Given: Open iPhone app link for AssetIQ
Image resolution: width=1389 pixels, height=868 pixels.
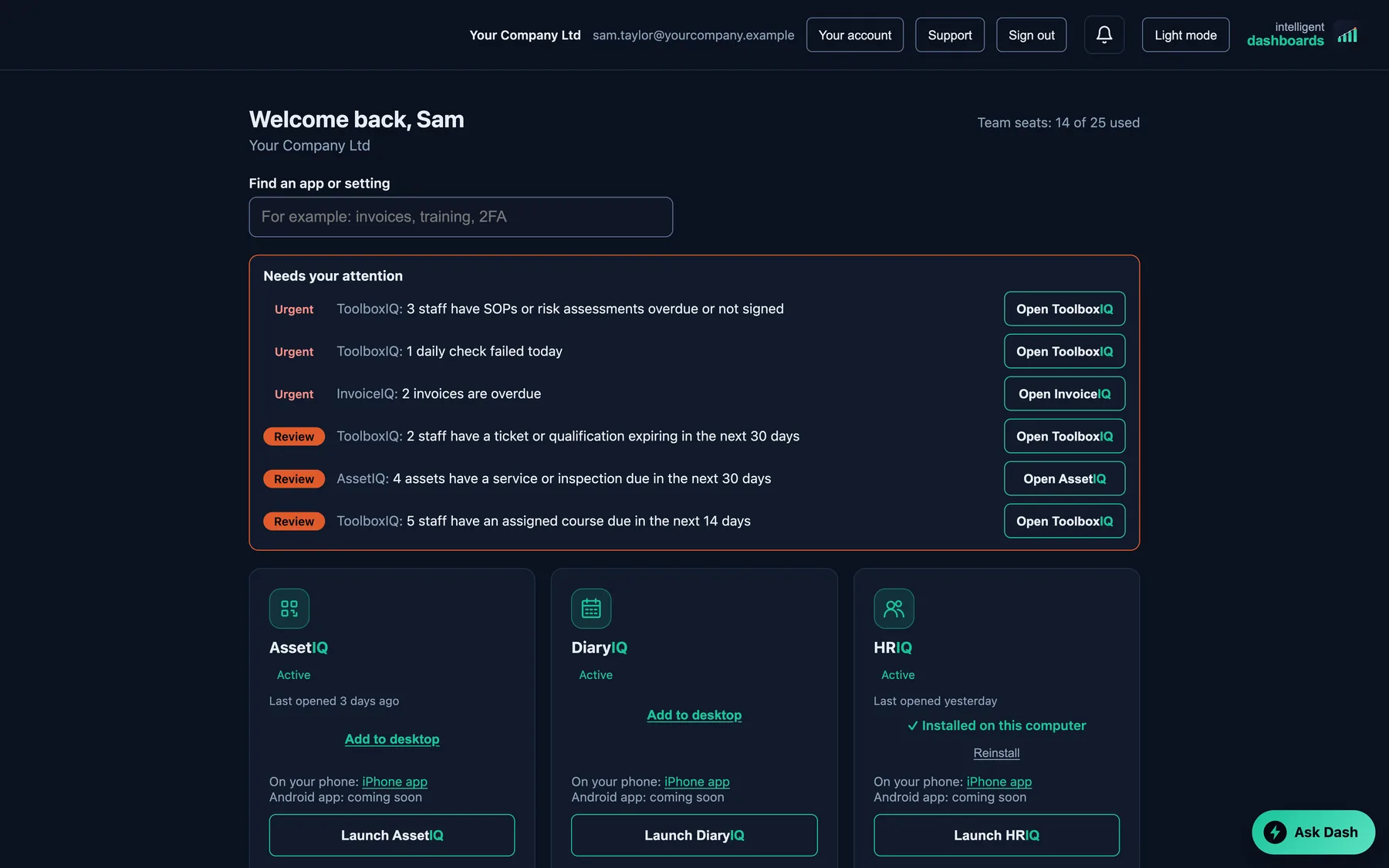Looking at the screenshot, I should coord(394,782).
